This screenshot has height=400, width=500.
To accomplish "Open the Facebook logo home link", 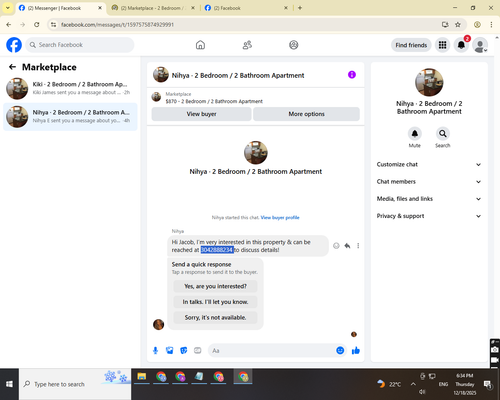I will pos(14,45).
